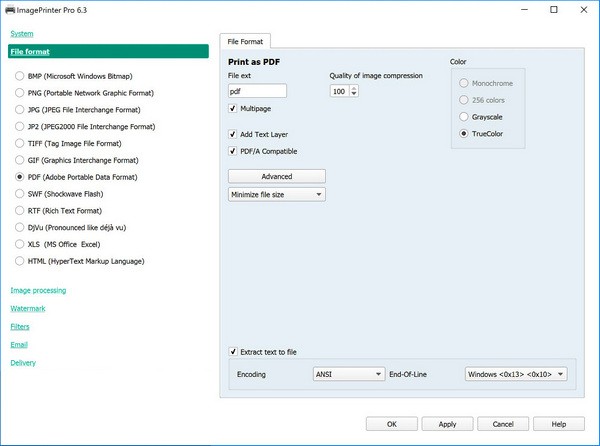Screen dimensions: 600x446
Task: Increase image compression quality with up arrow
Action: point(354,88)
